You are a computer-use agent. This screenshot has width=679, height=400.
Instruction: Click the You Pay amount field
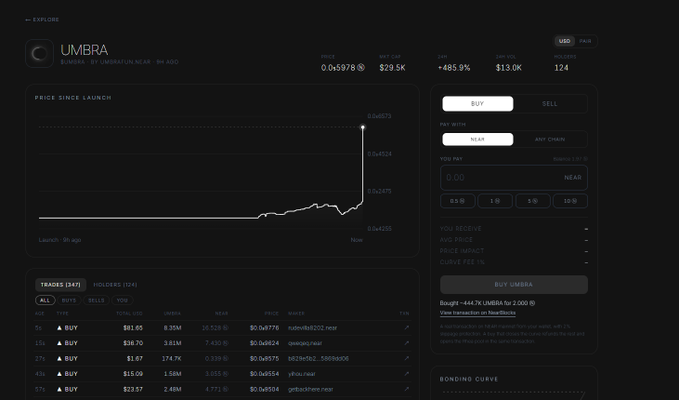click(x=514, y=177)
